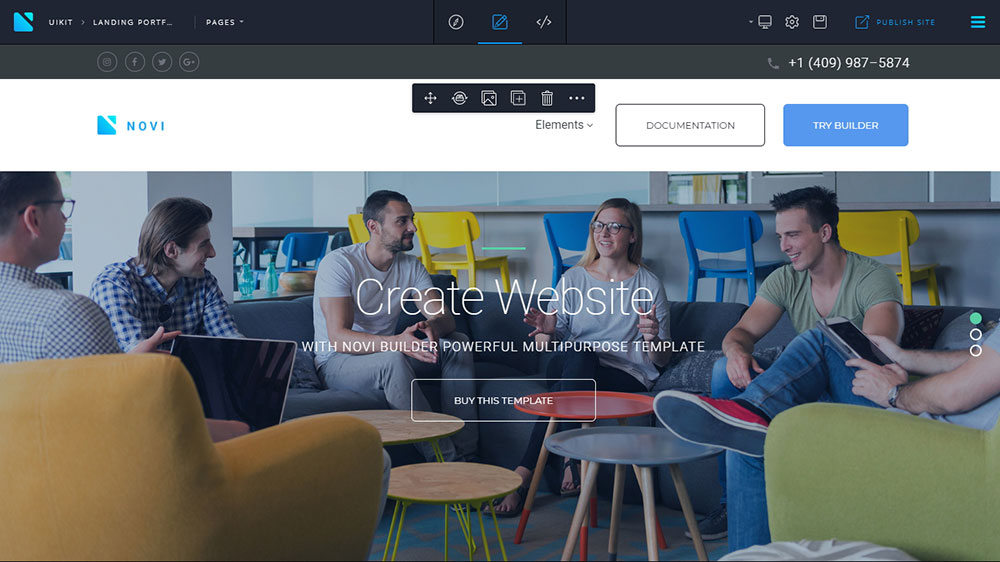
Task: Duplicate element with the plus icon
Action: pyautogui.click(x=518, y=98)
